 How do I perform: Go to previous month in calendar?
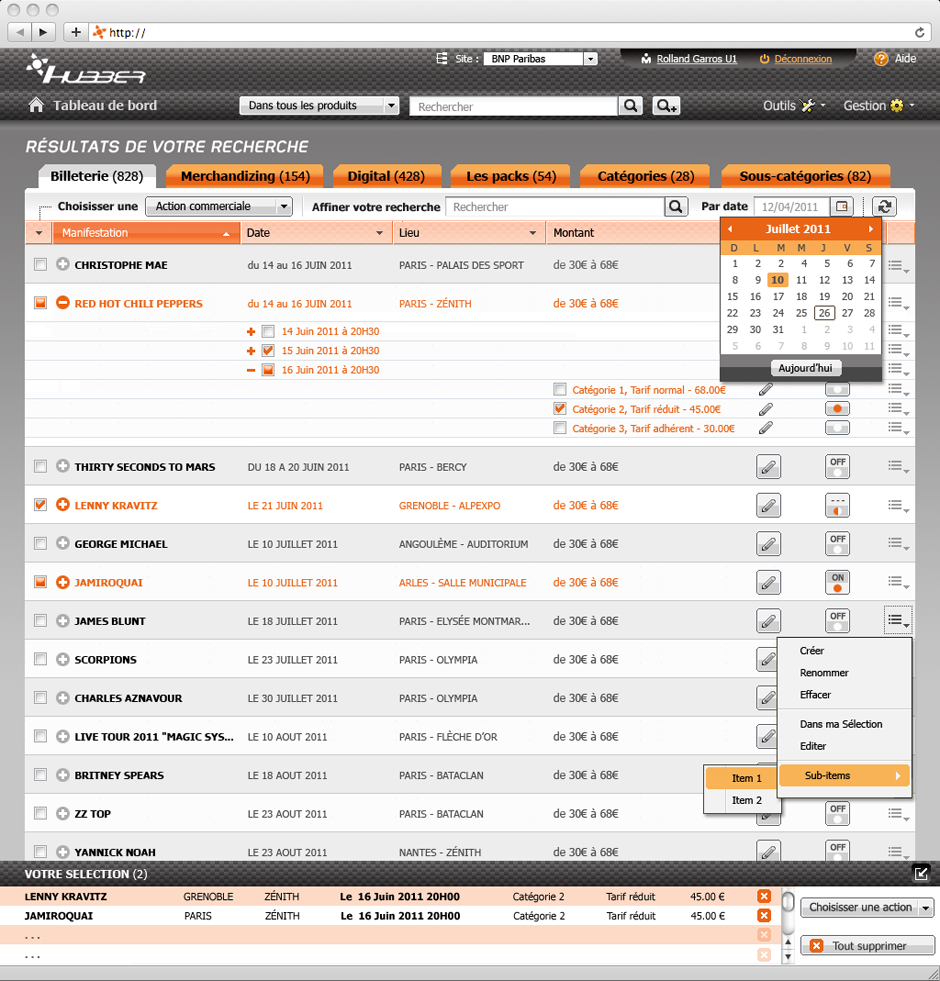coord(730,229)
